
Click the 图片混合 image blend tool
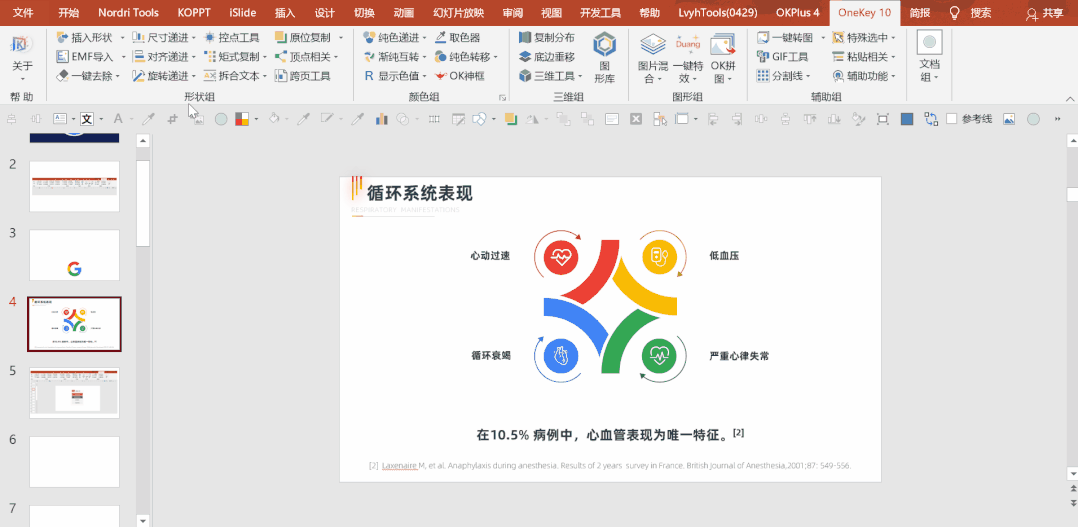(652, 58)
